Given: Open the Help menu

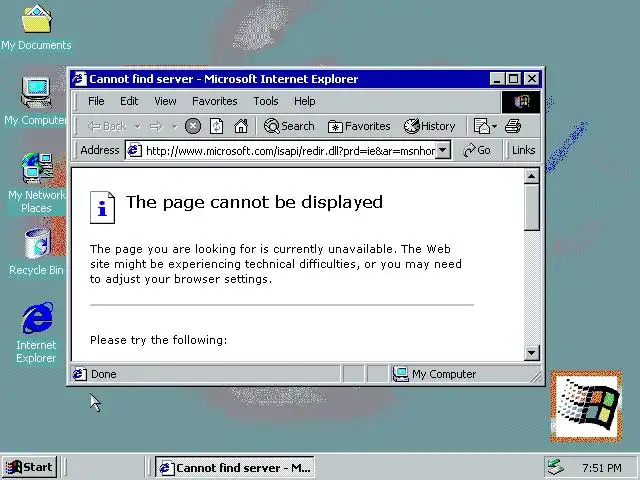Looking at the screenshot, I should click(x=304, y=101).
